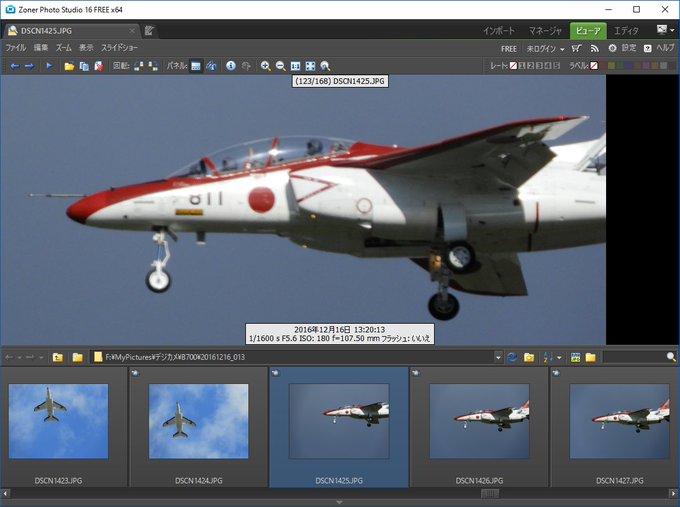Click the delete file icon with red X

click(98, 66)
